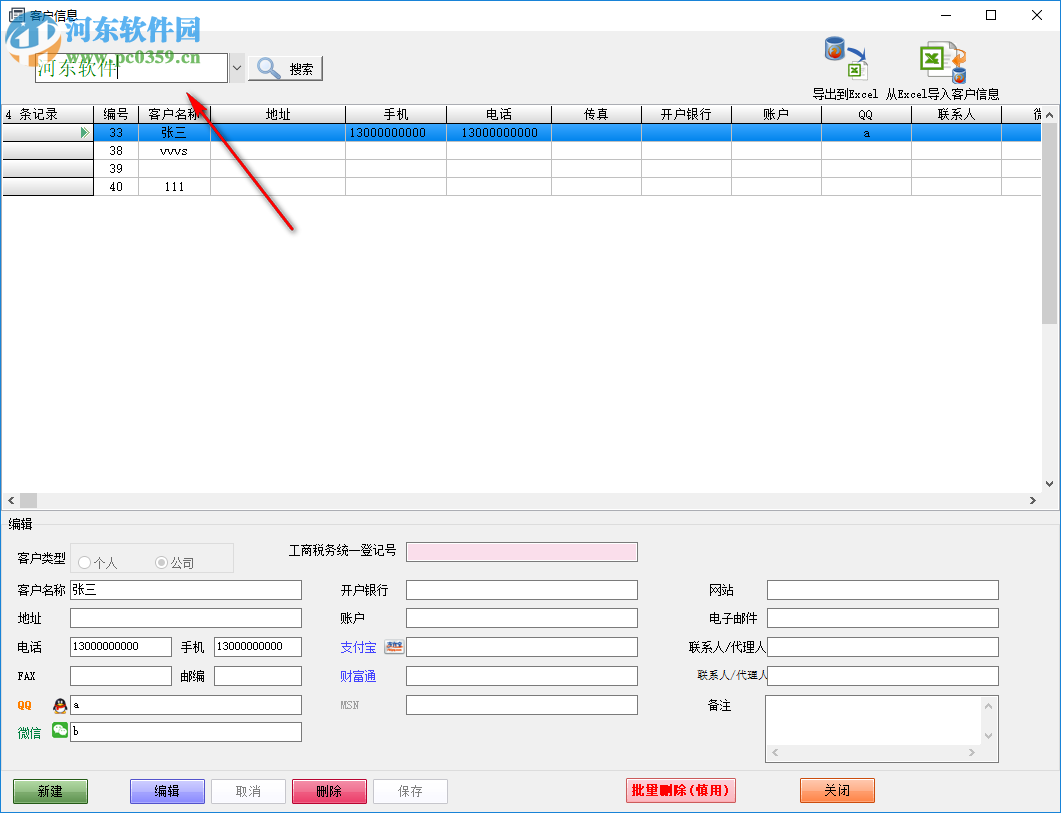
Task: Click the 账户 column header
Action: coord(776,114)
